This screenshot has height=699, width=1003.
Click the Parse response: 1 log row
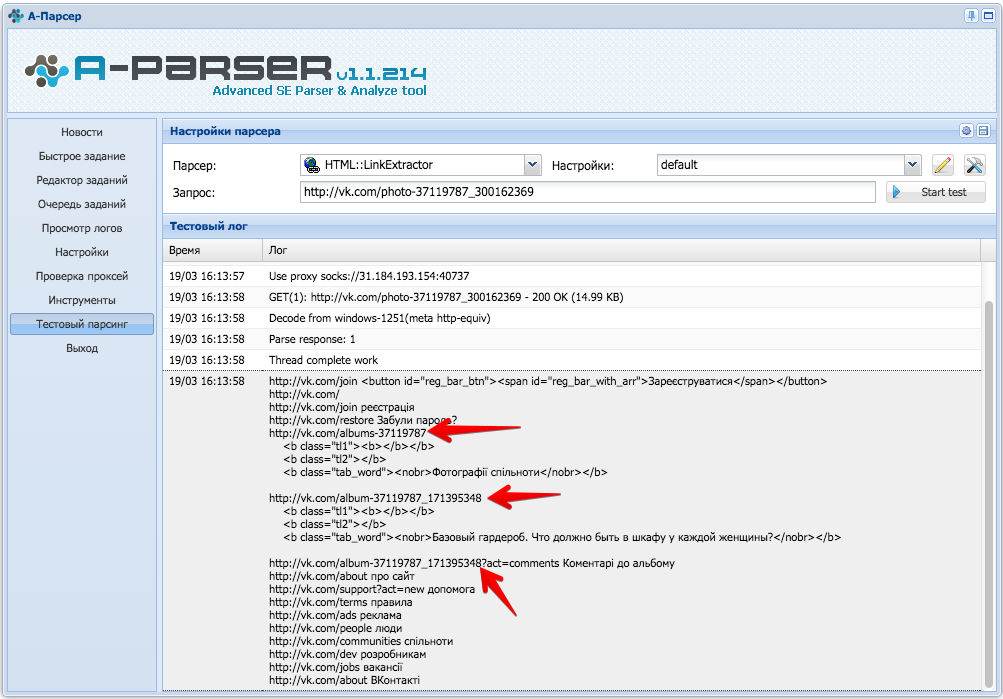(x=572, y=339)
